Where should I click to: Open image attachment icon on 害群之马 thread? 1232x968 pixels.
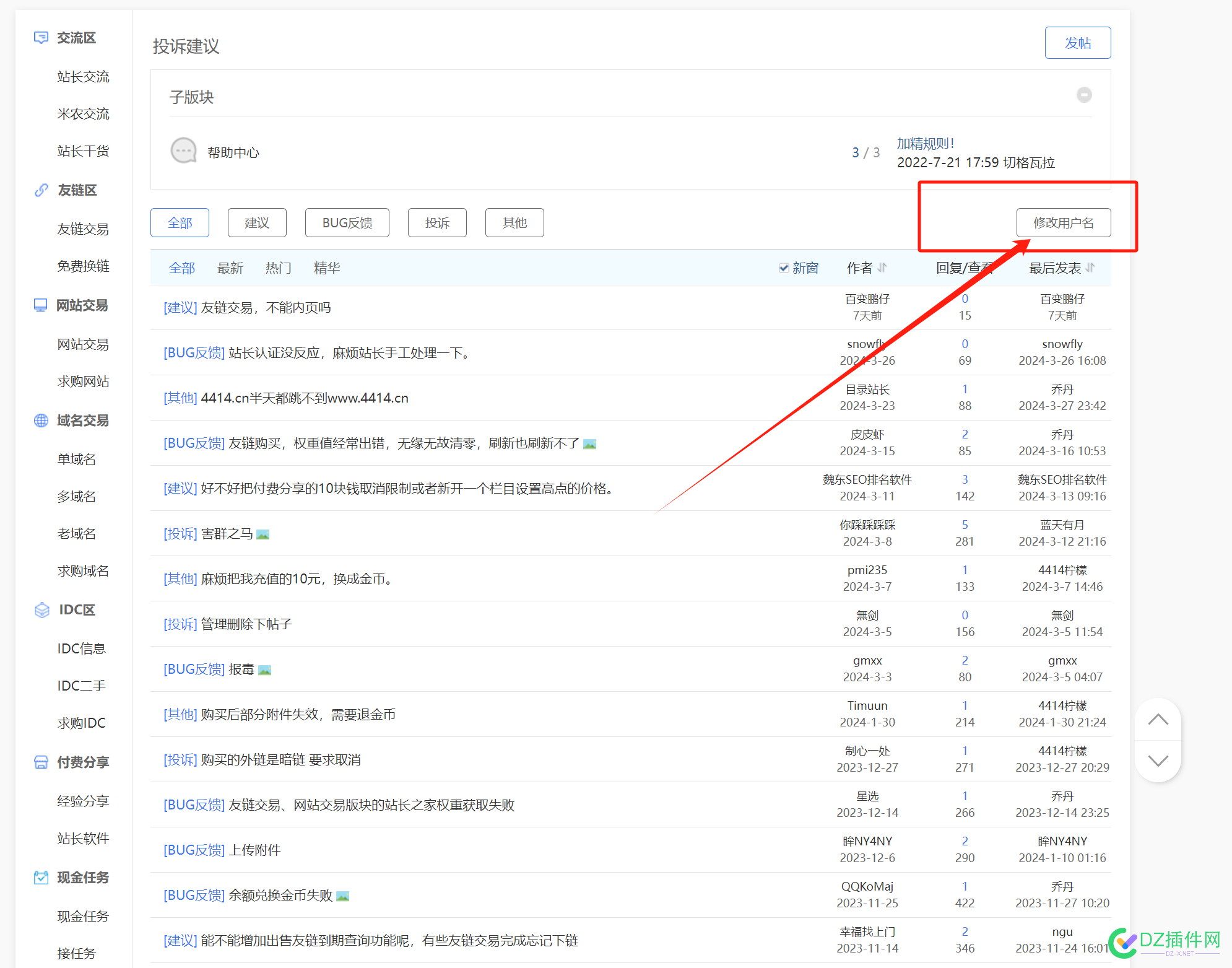(262, 534)
